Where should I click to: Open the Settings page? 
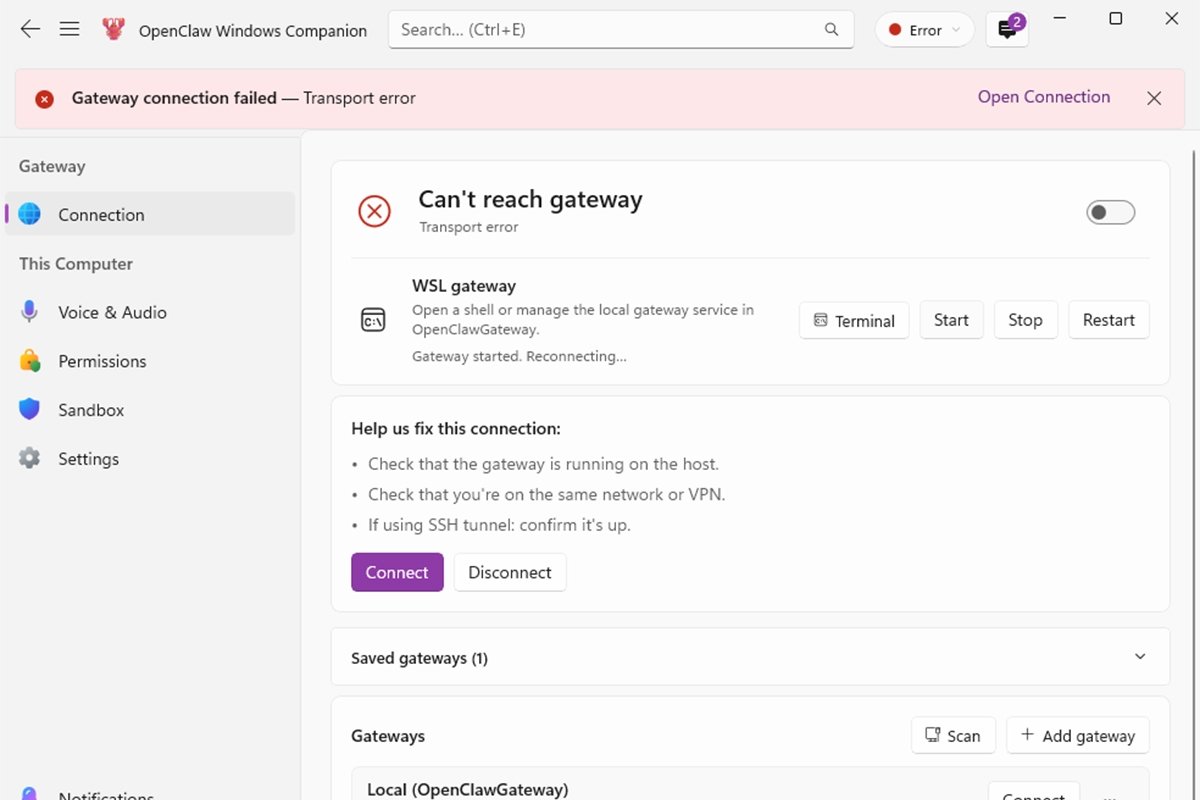pyautogui.click(x=150, y=459)
